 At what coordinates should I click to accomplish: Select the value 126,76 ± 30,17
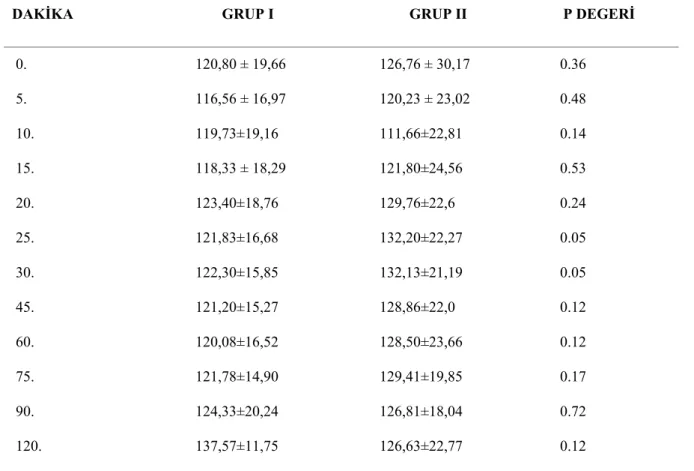point(425,64)
